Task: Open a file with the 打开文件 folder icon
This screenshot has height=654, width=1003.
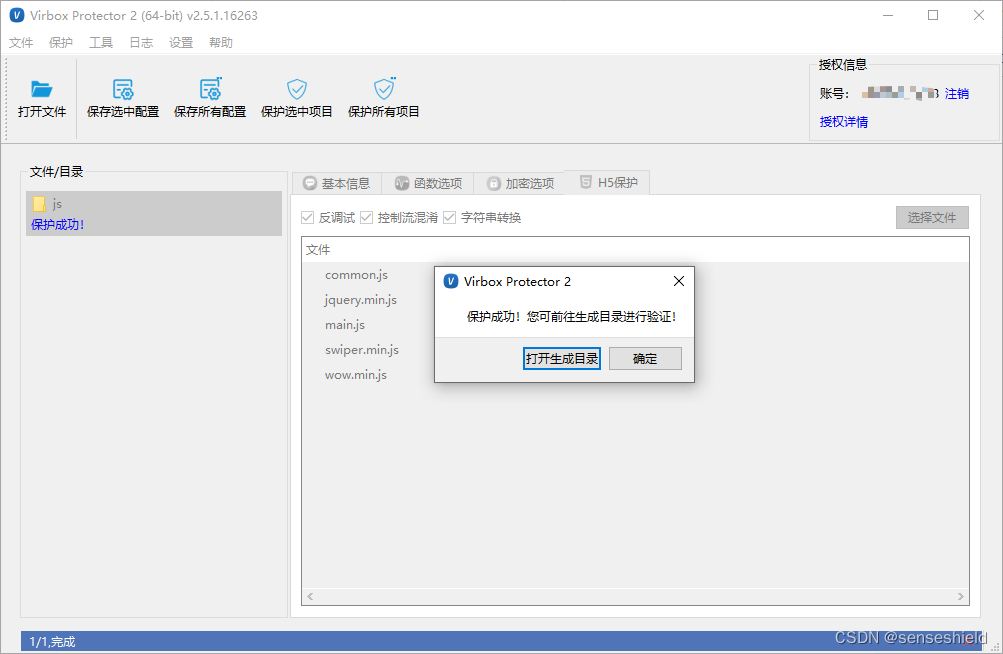Action: pyautogui.click(x=41, y=89)
